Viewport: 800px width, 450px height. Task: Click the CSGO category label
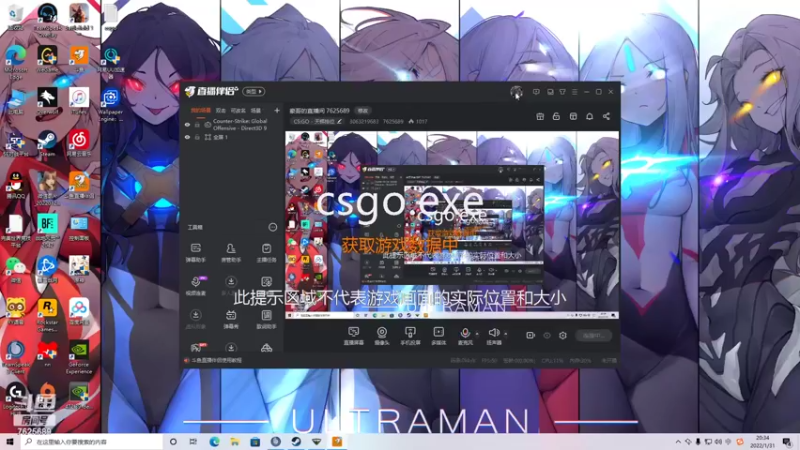tap(313, 121)
